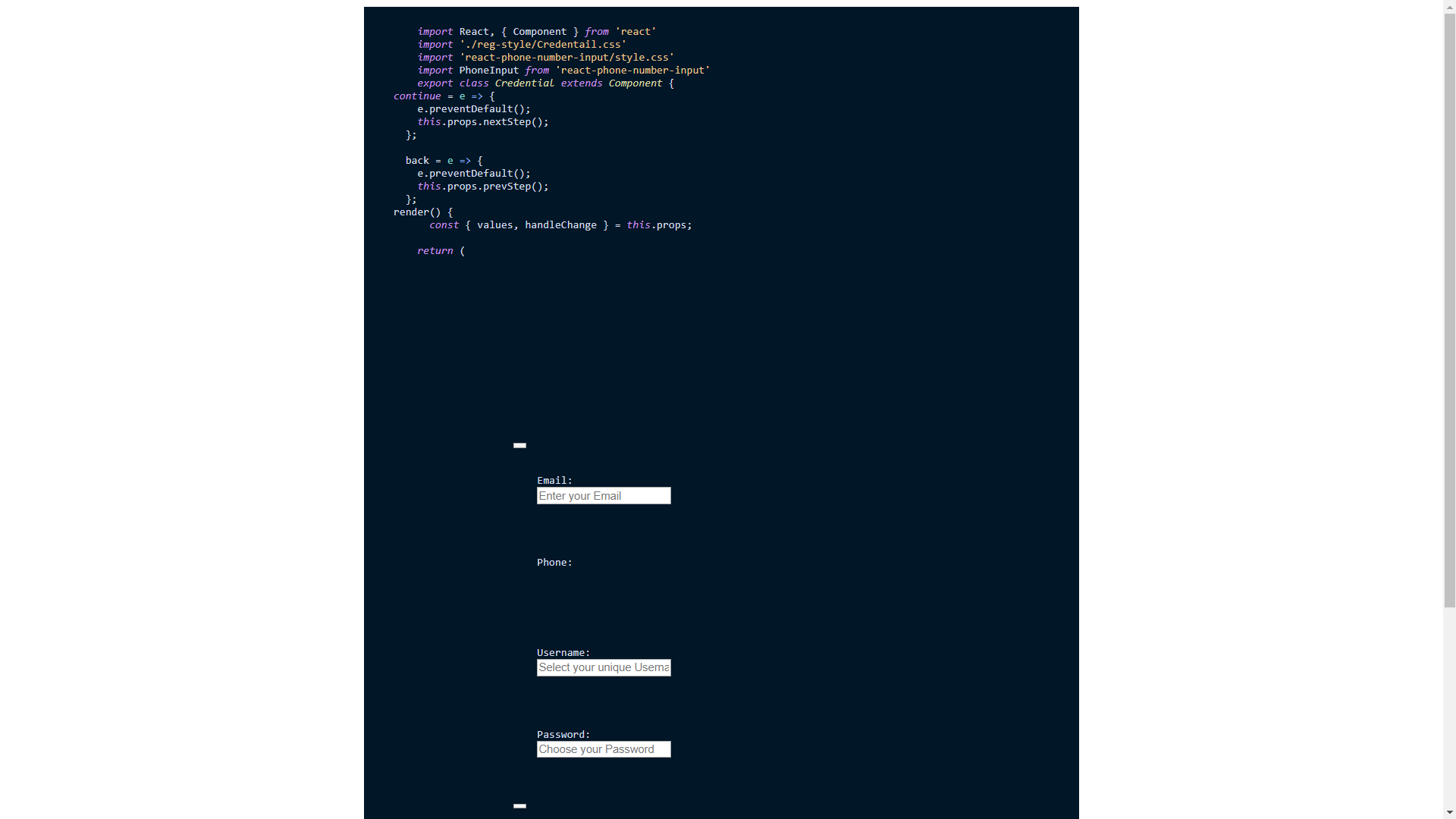
Task: Click the 'return' keyword in code
Action: click(x=435, y=251)
